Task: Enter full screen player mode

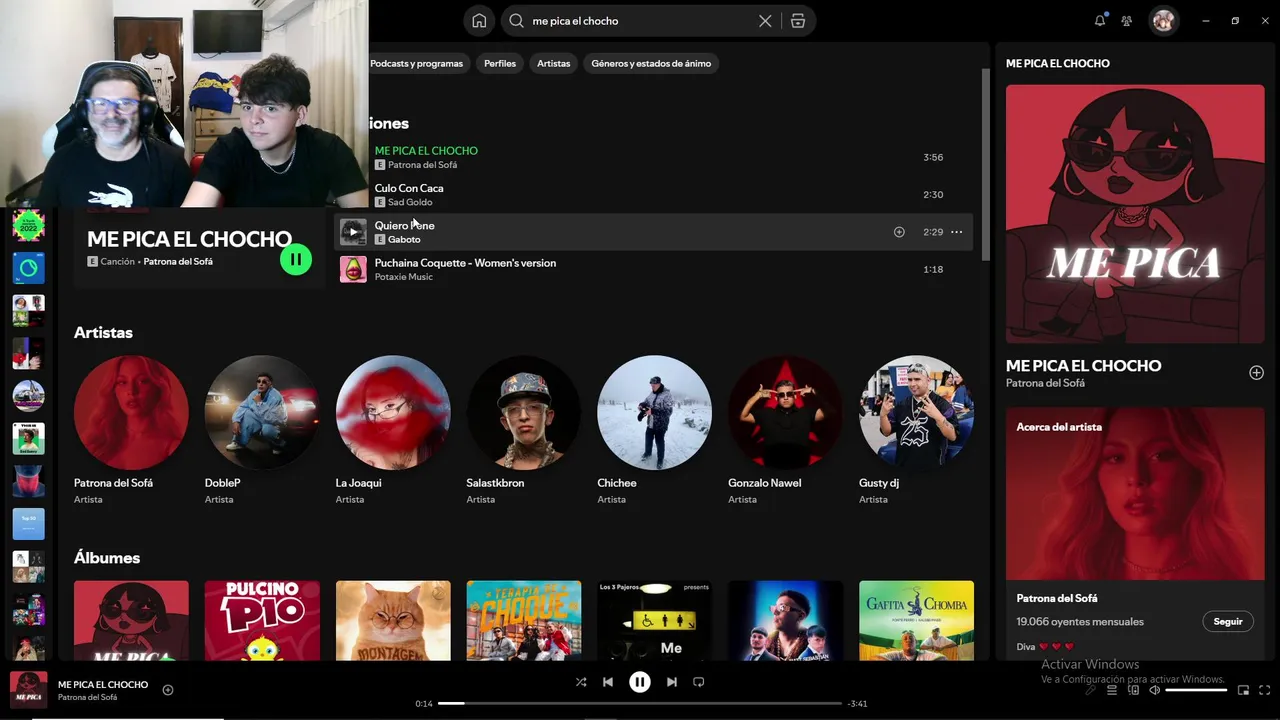Action: point(1265,690)
